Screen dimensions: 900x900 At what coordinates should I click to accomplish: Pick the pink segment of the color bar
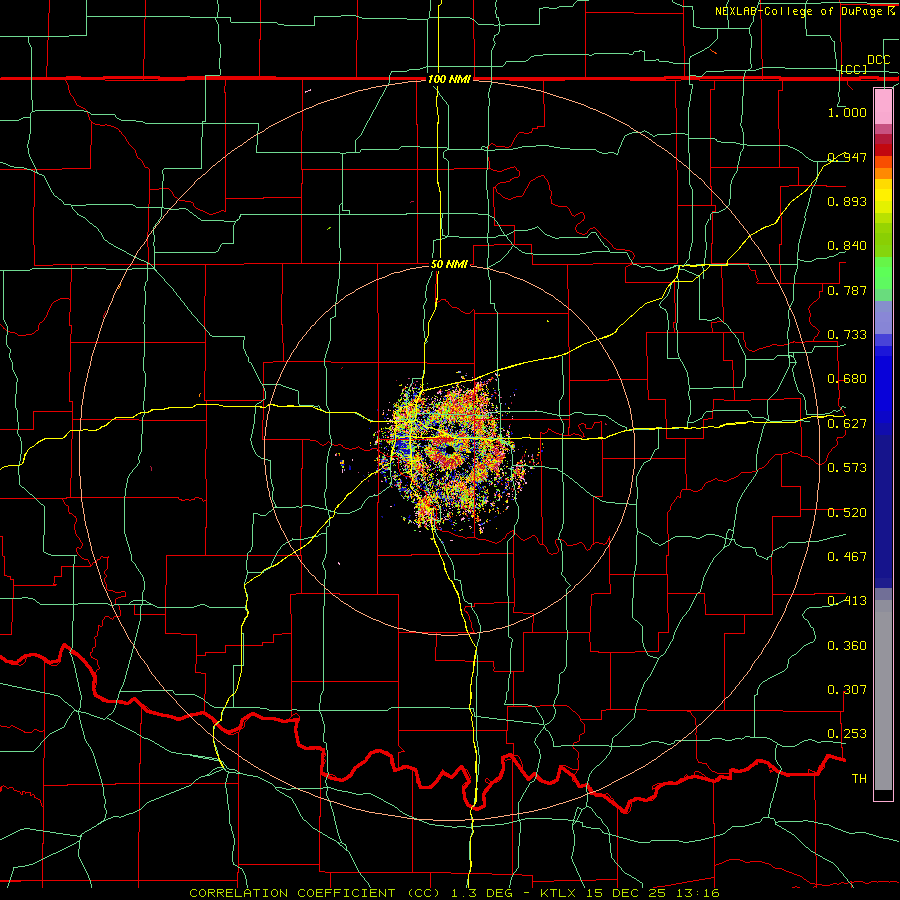click(883, 106)
